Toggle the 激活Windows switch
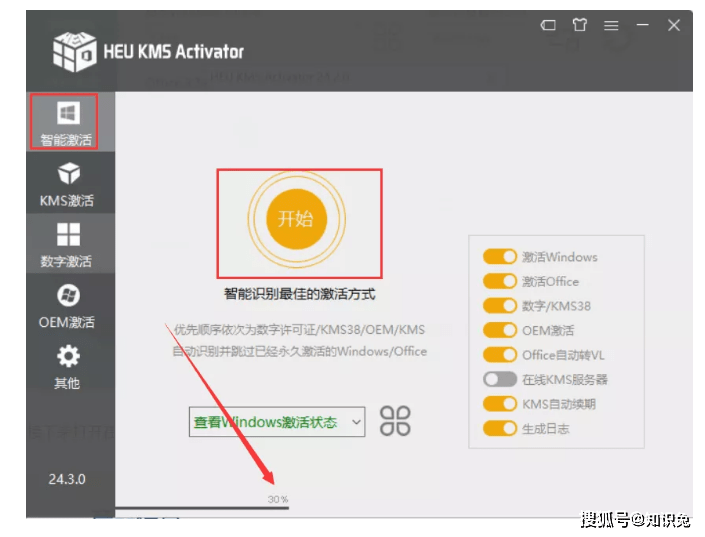This screenshot has height=537, width=705. click(x=500, y=257)
